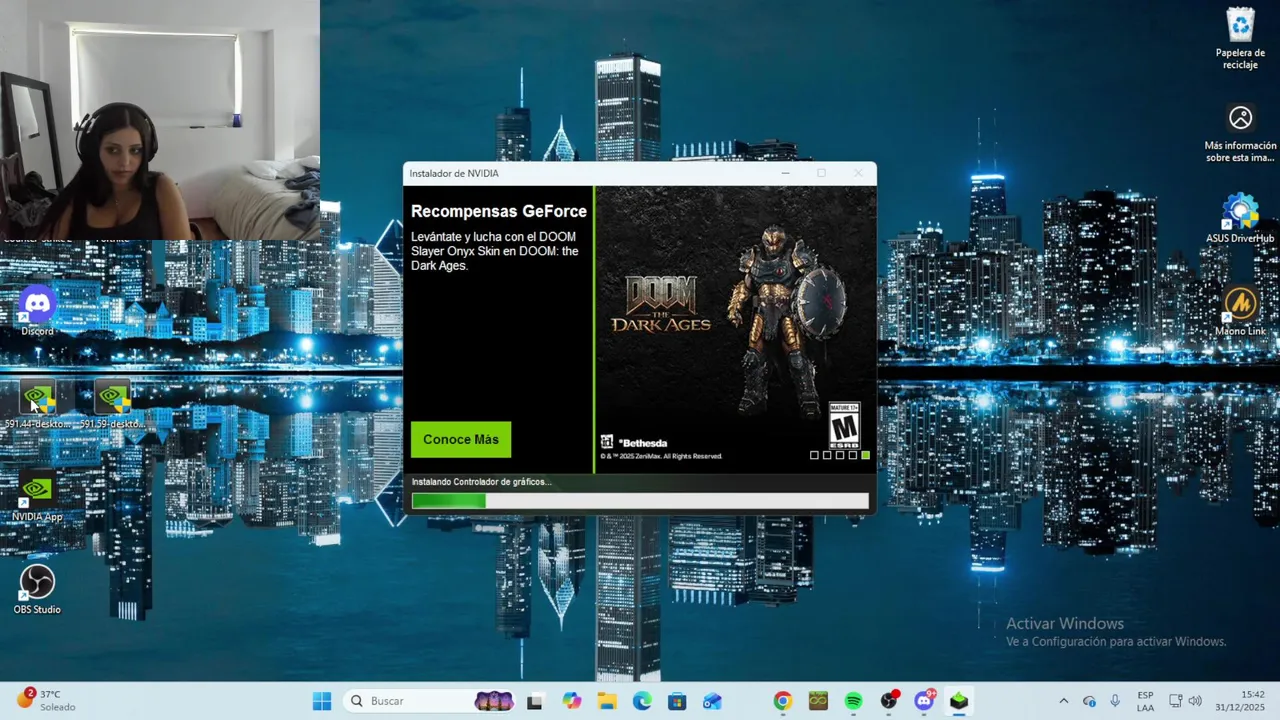The image size is (1280, 720).
Task: Switch to Discord in the taskbar
Action: [x=924, y=701]
